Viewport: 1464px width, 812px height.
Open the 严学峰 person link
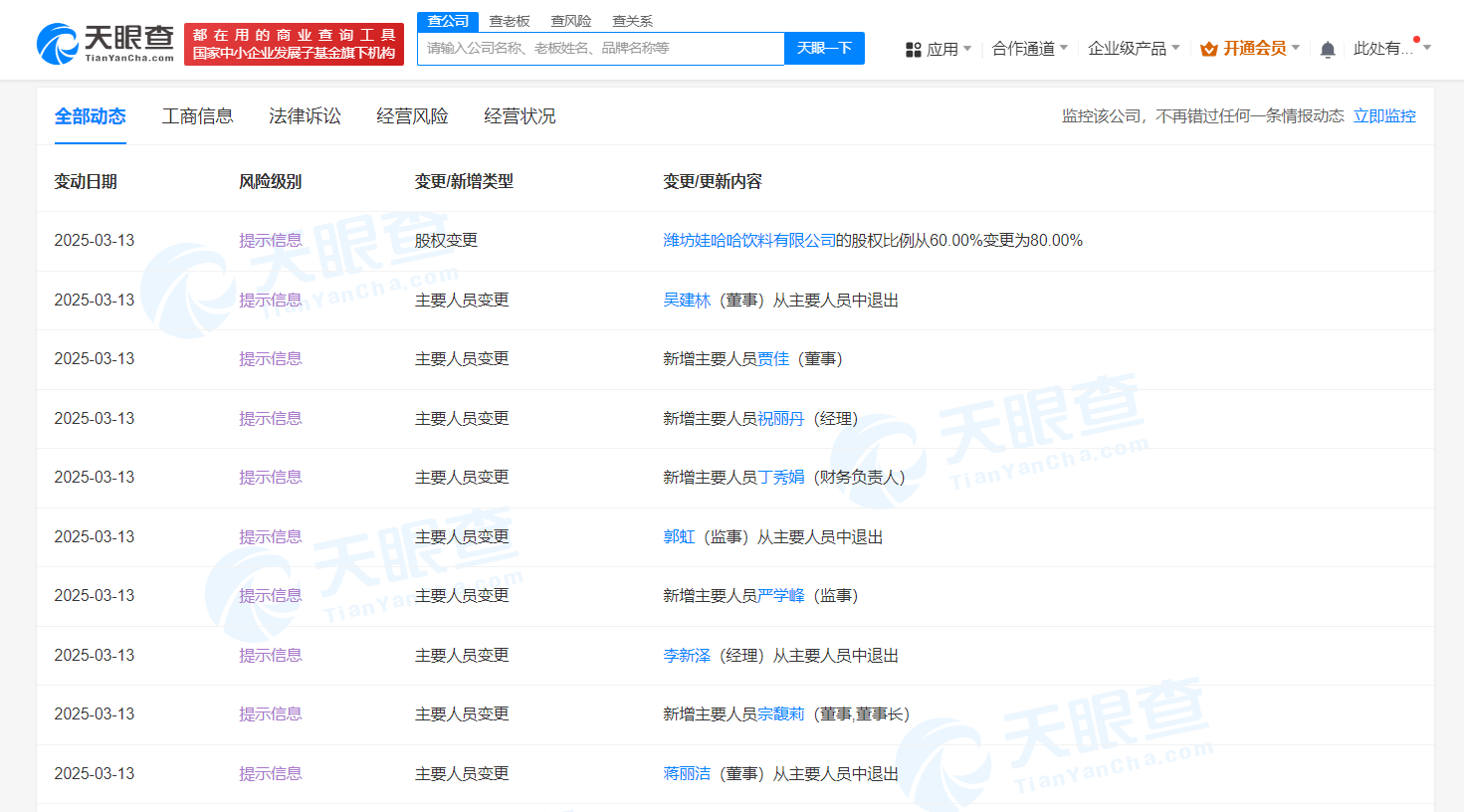[781, 596]
